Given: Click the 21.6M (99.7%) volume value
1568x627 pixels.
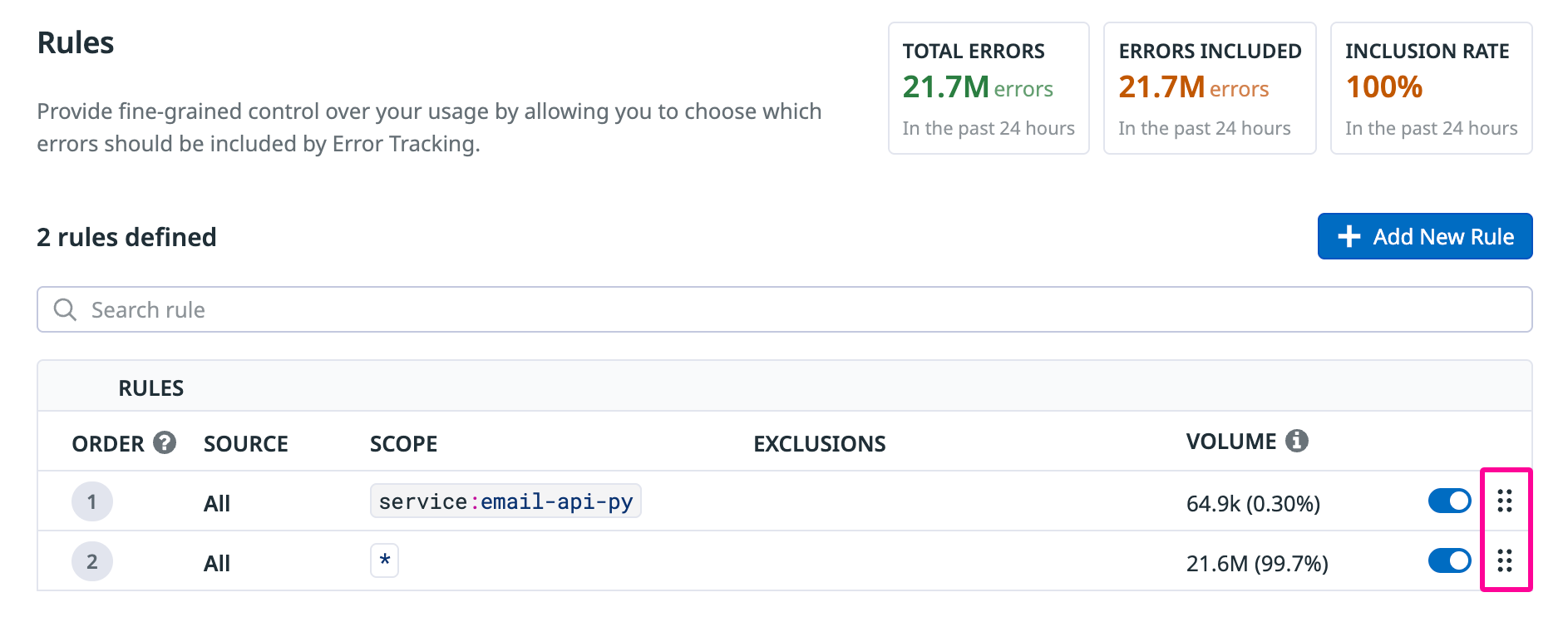Looking at the screenshot, I should coord(1257,564).
